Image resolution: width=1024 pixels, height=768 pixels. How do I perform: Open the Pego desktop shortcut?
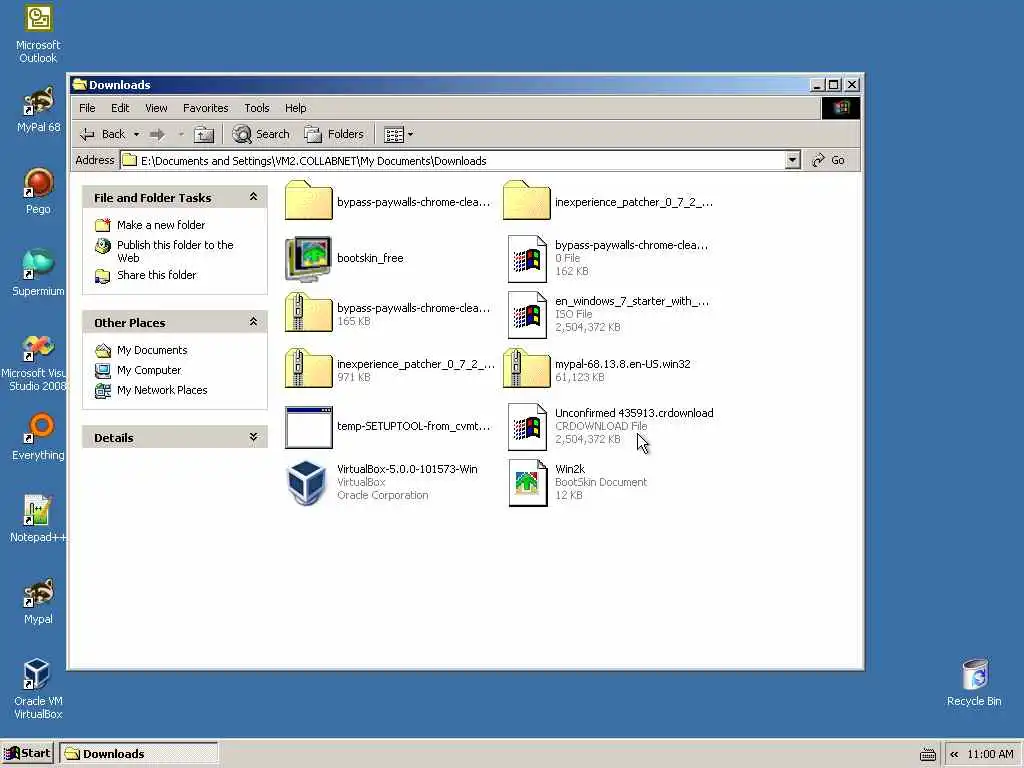[x=38, y=191]
